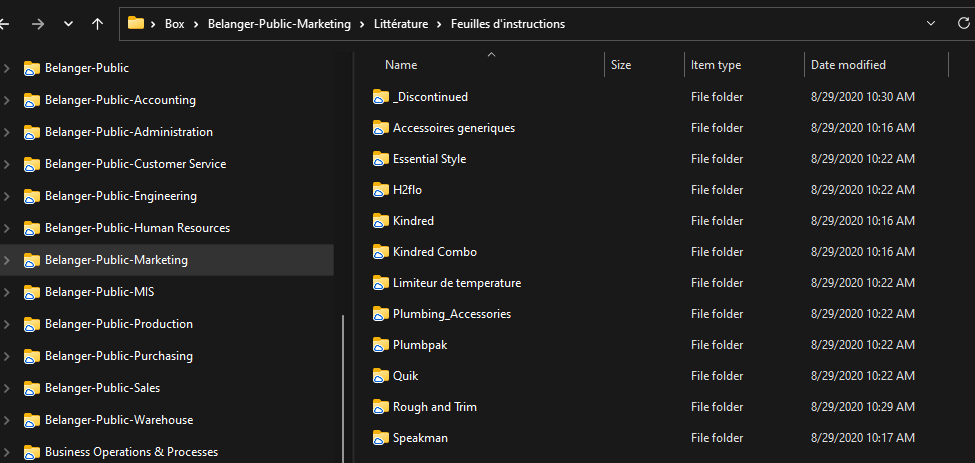Click date '8/29/2020 10:17 AM'
Viewport: 975px width, 463px height.
tap(863, 438)
